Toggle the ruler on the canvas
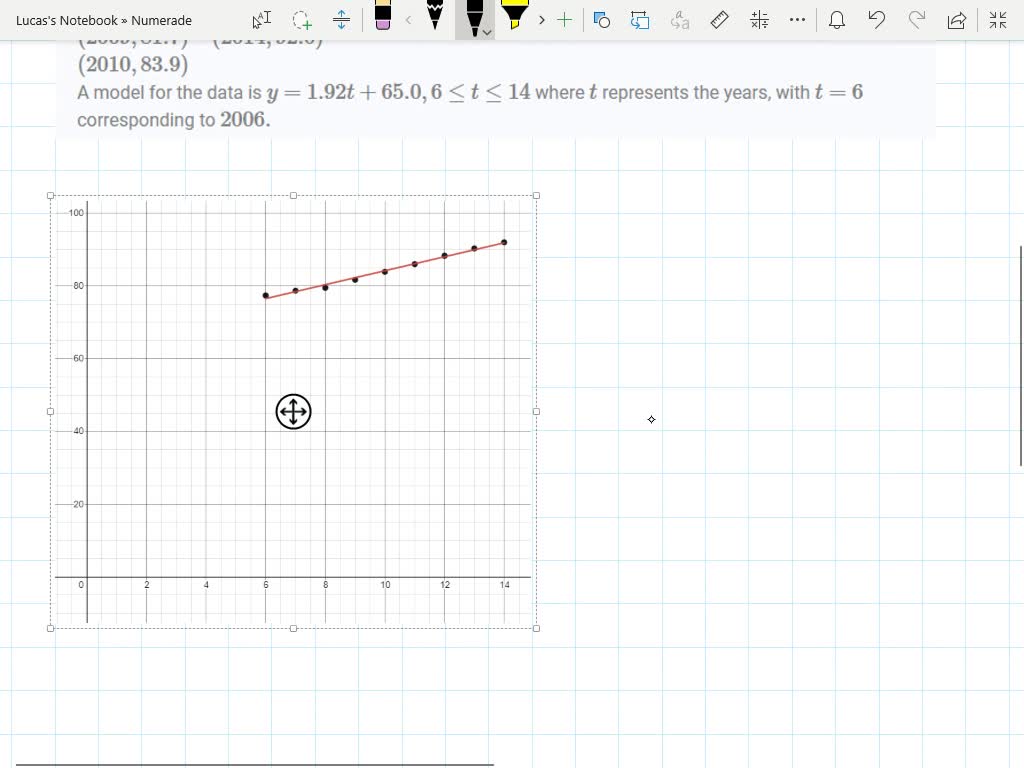The width and height of the screenshot is (1024, 768). pyautogui.click(x=719, y=20)
